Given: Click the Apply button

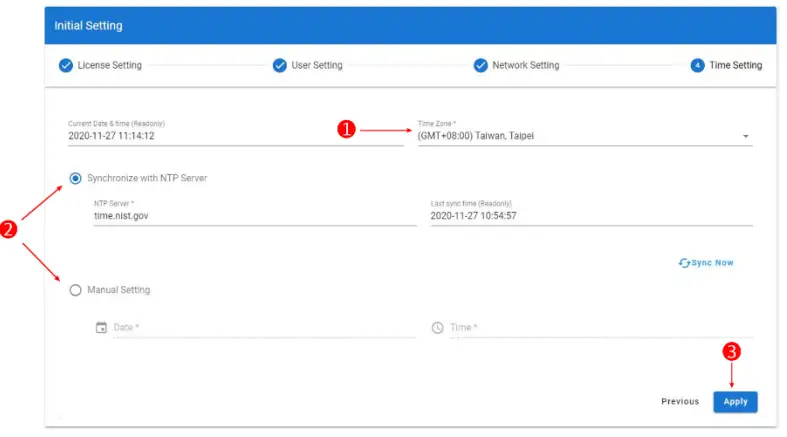Looking at the screenshot, I should click(x=735, y=402).
